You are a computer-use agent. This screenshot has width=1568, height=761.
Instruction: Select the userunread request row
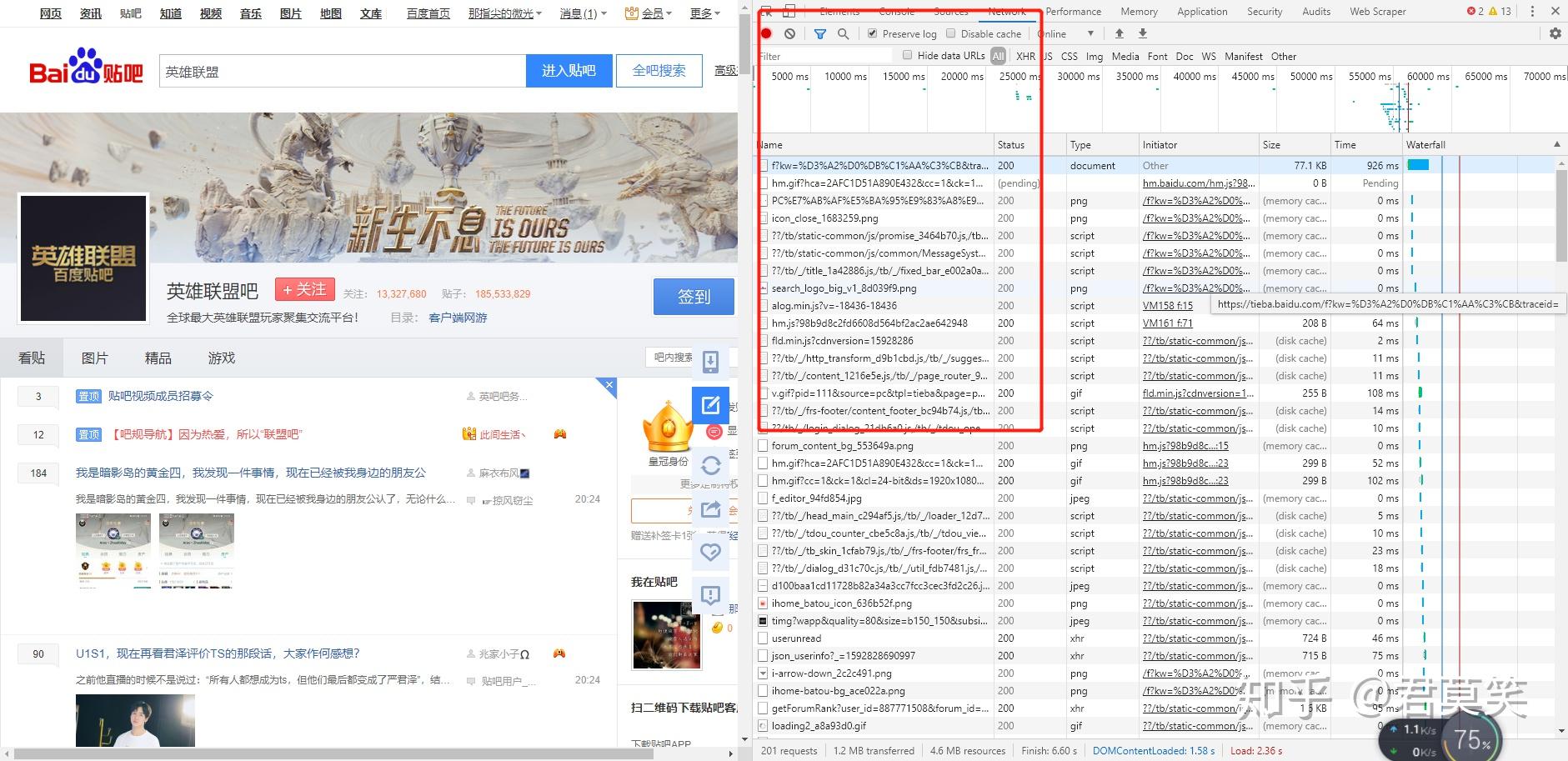coord(1156,638)
